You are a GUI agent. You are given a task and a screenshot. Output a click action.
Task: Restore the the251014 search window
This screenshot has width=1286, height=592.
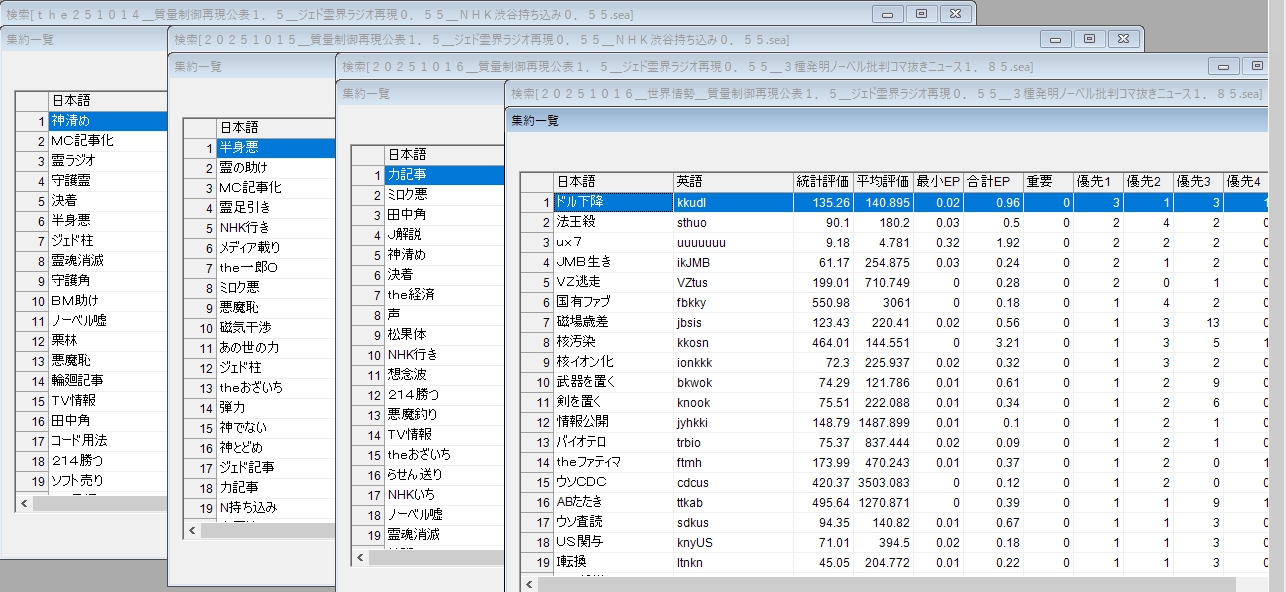pos(921,14)
